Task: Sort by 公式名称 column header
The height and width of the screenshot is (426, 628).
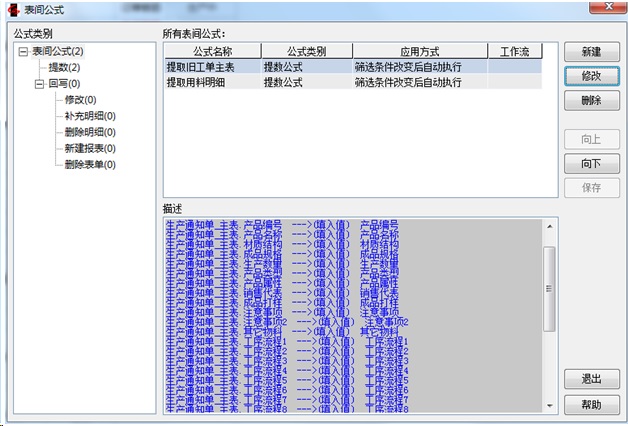Action: coord(211,51)
